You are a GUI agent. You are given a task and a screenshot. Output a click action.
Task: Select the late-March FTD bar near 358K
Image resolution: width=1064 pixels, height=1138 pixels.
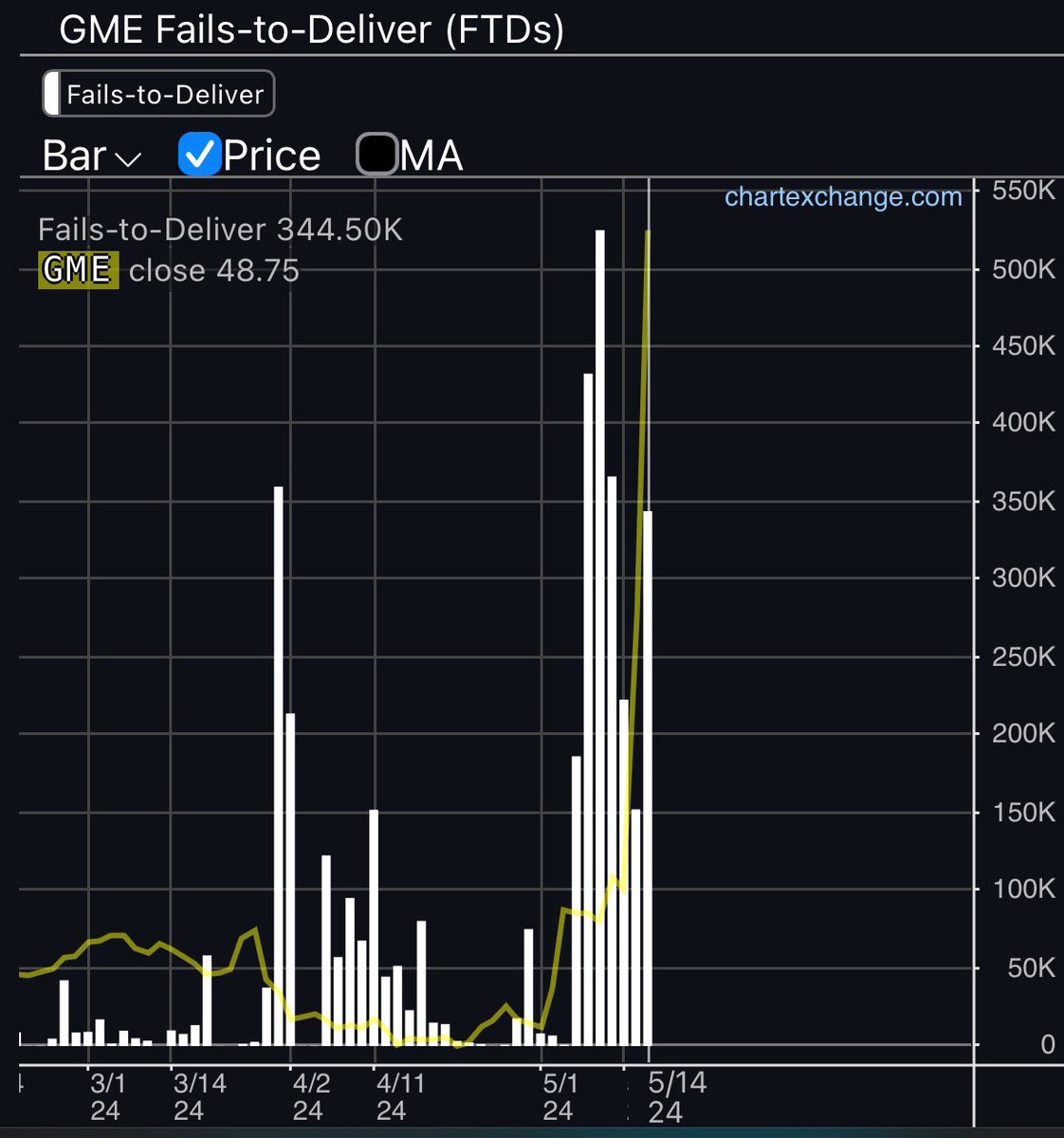[279, 765]
